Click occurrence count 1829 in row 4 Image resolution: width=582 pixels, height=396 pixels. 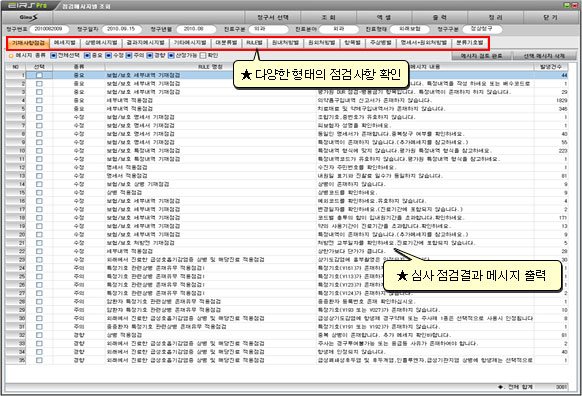point(562,101)
